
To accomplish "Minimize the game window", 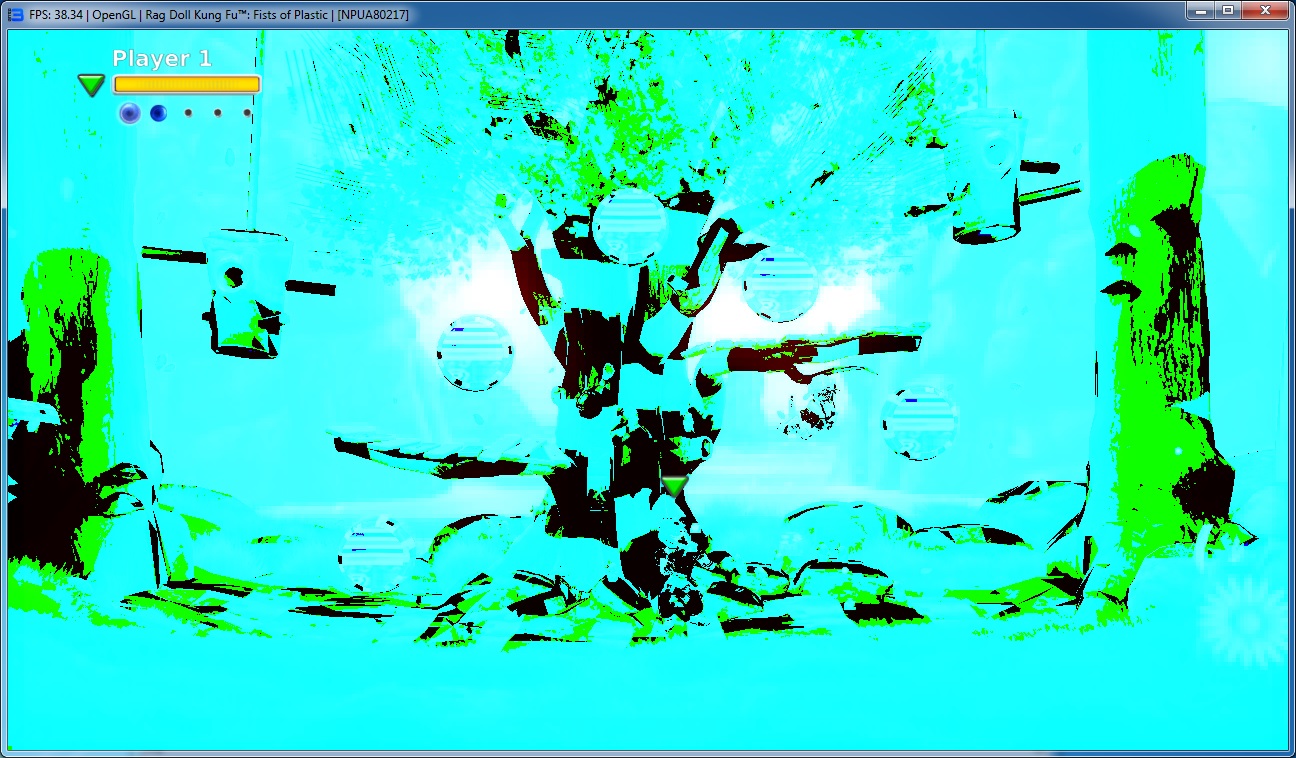I will [1200, 11].
